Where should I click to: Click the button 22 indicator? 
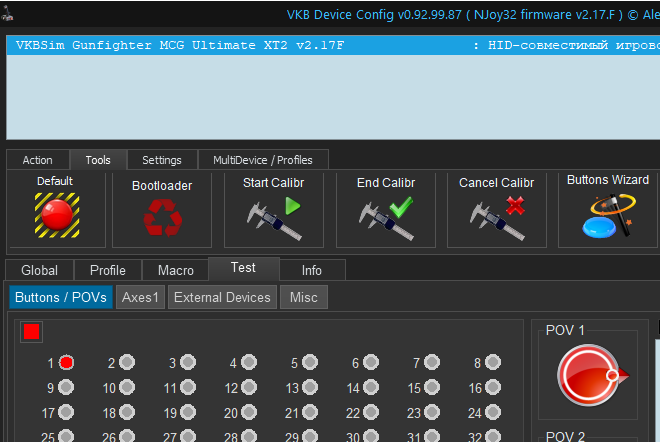371,413
